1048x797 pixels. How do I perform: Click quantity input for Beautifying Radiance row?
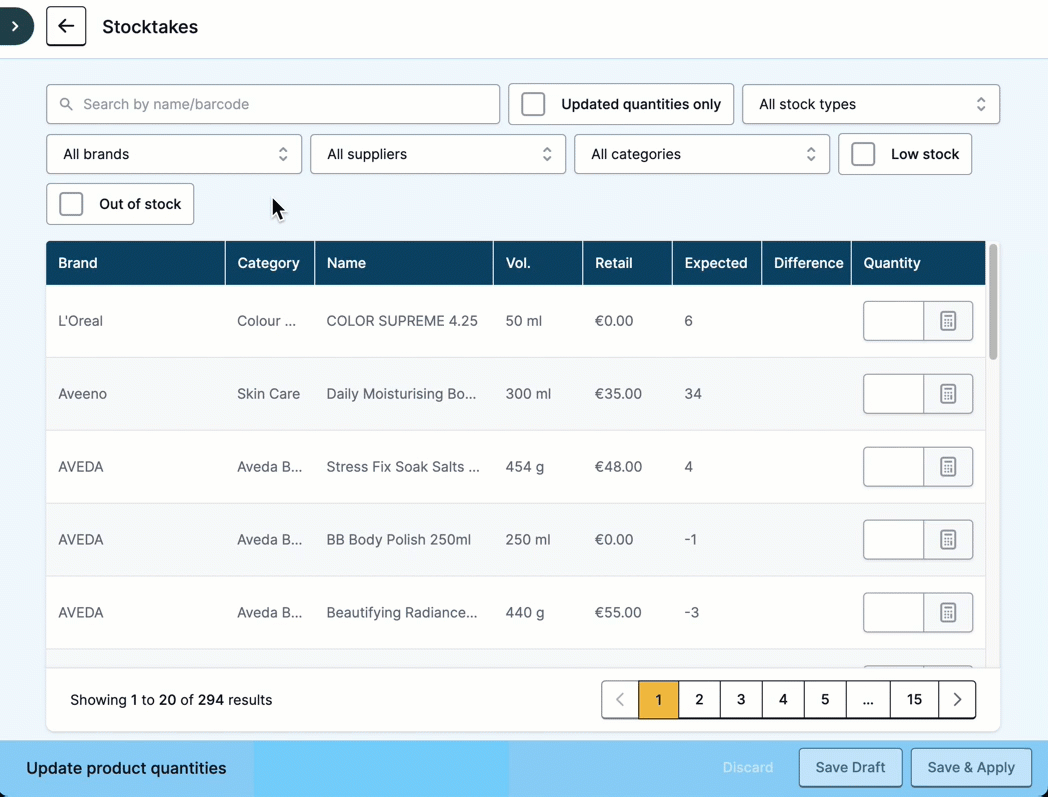pos(893,612)
